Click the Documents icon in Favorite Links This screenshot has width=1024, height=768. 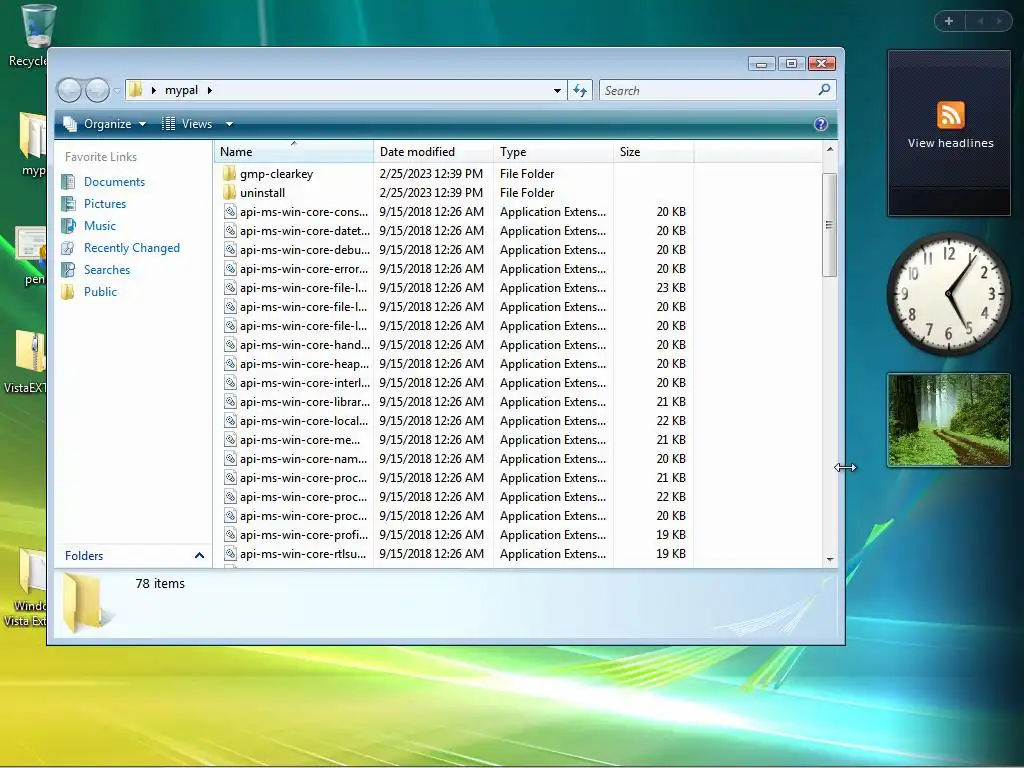[x=68, y=182]
